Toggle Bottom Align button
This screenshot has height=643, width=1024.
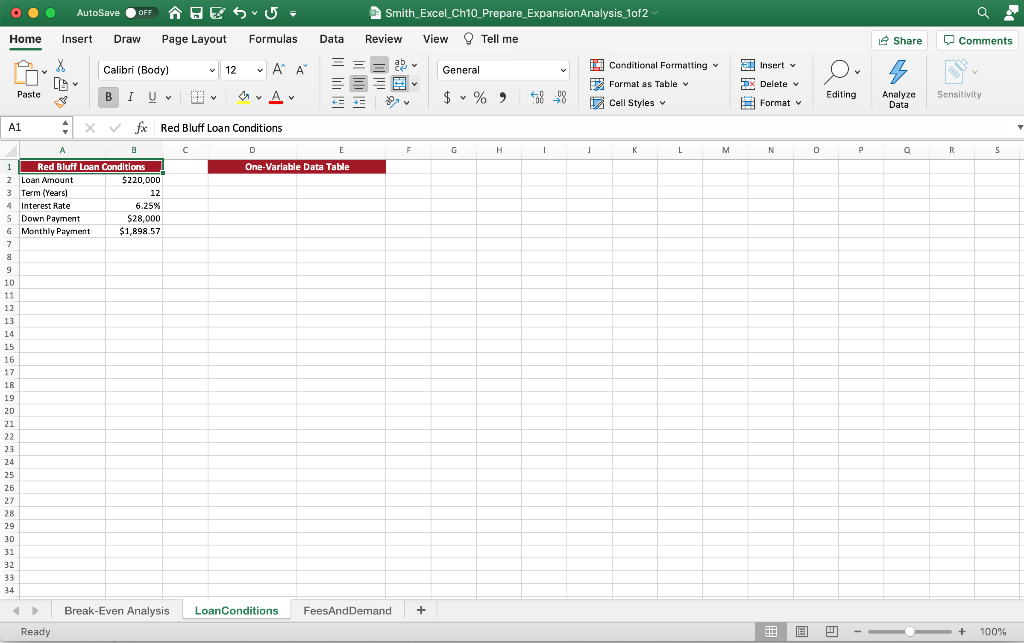[x=379, y=65]
